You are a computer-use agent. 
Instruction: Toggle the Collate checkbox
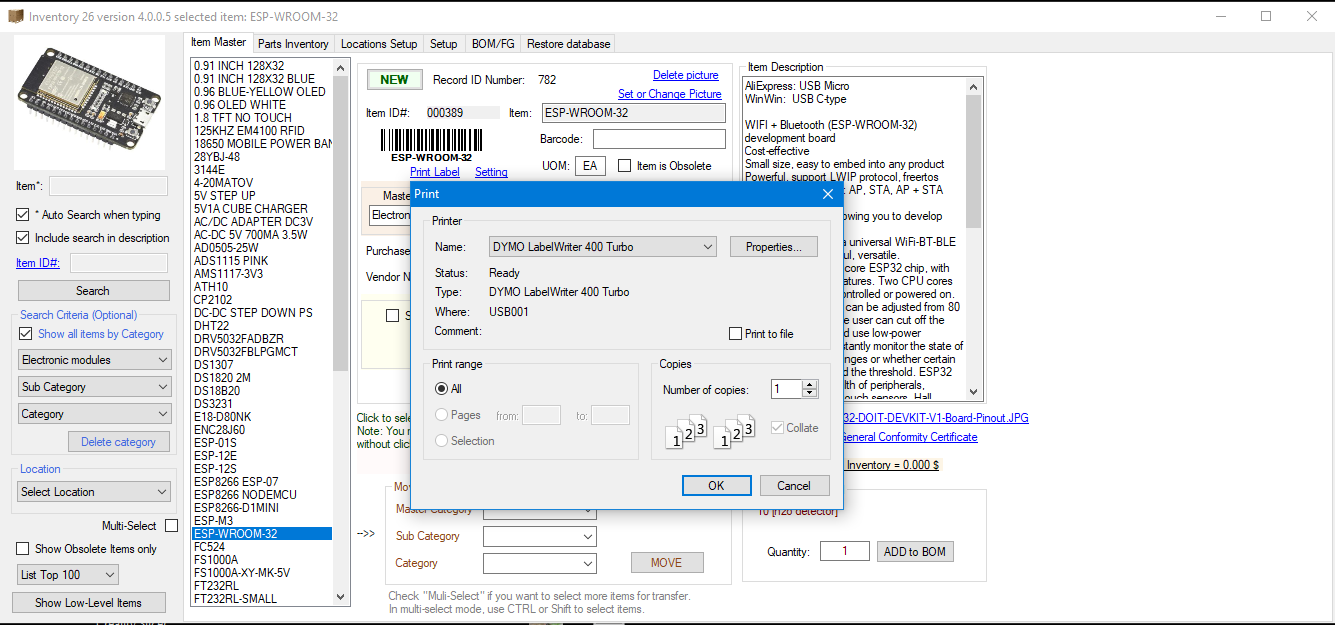(x=778, y=427)
